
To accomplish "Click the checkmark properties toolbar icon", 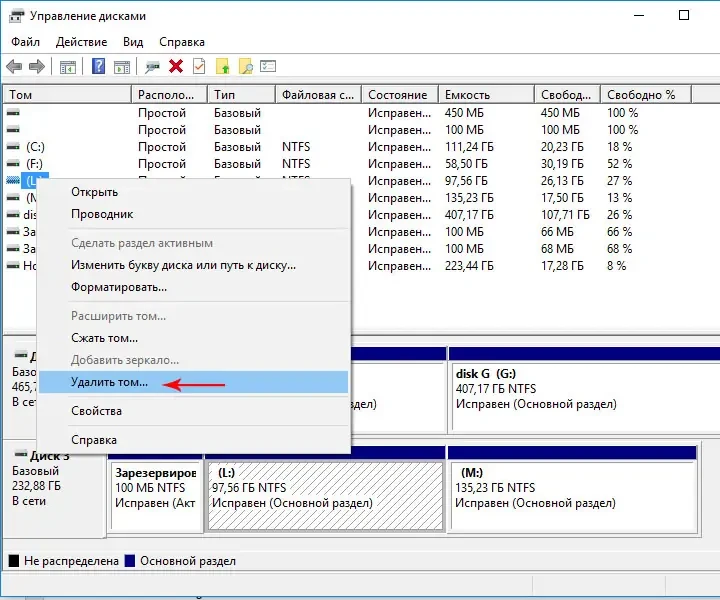I will [x=199, y=67].
